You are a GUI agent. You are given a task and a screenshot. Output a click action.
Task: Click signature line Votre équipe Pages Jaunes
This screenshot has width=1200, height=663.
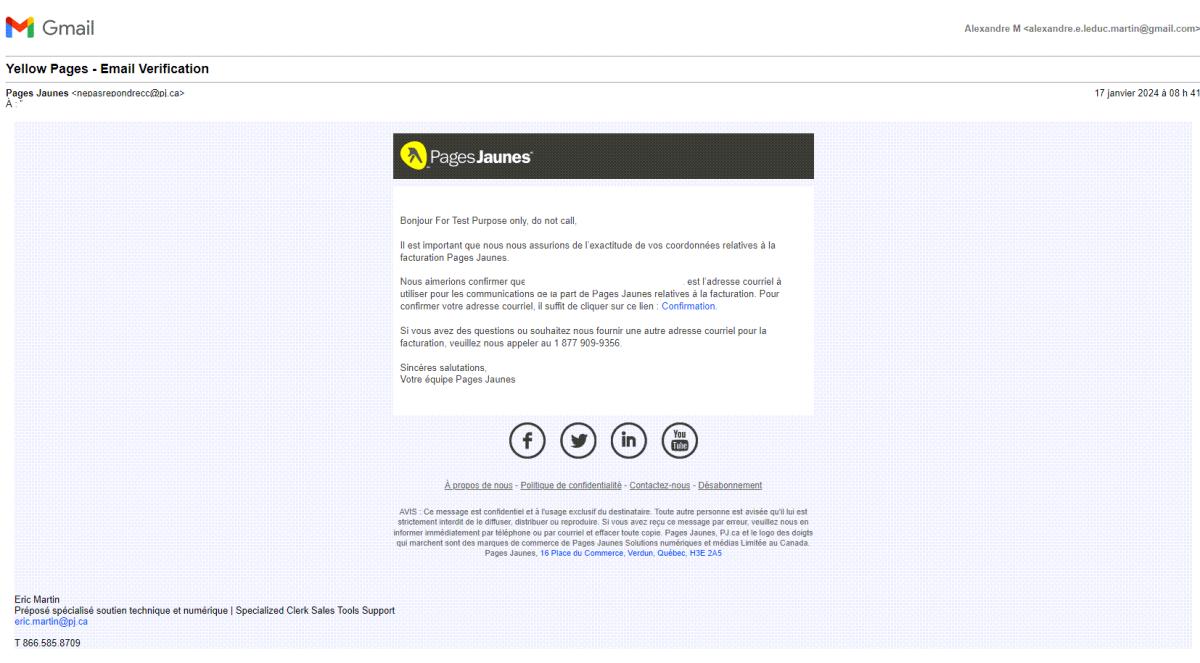tap(458, 379)
